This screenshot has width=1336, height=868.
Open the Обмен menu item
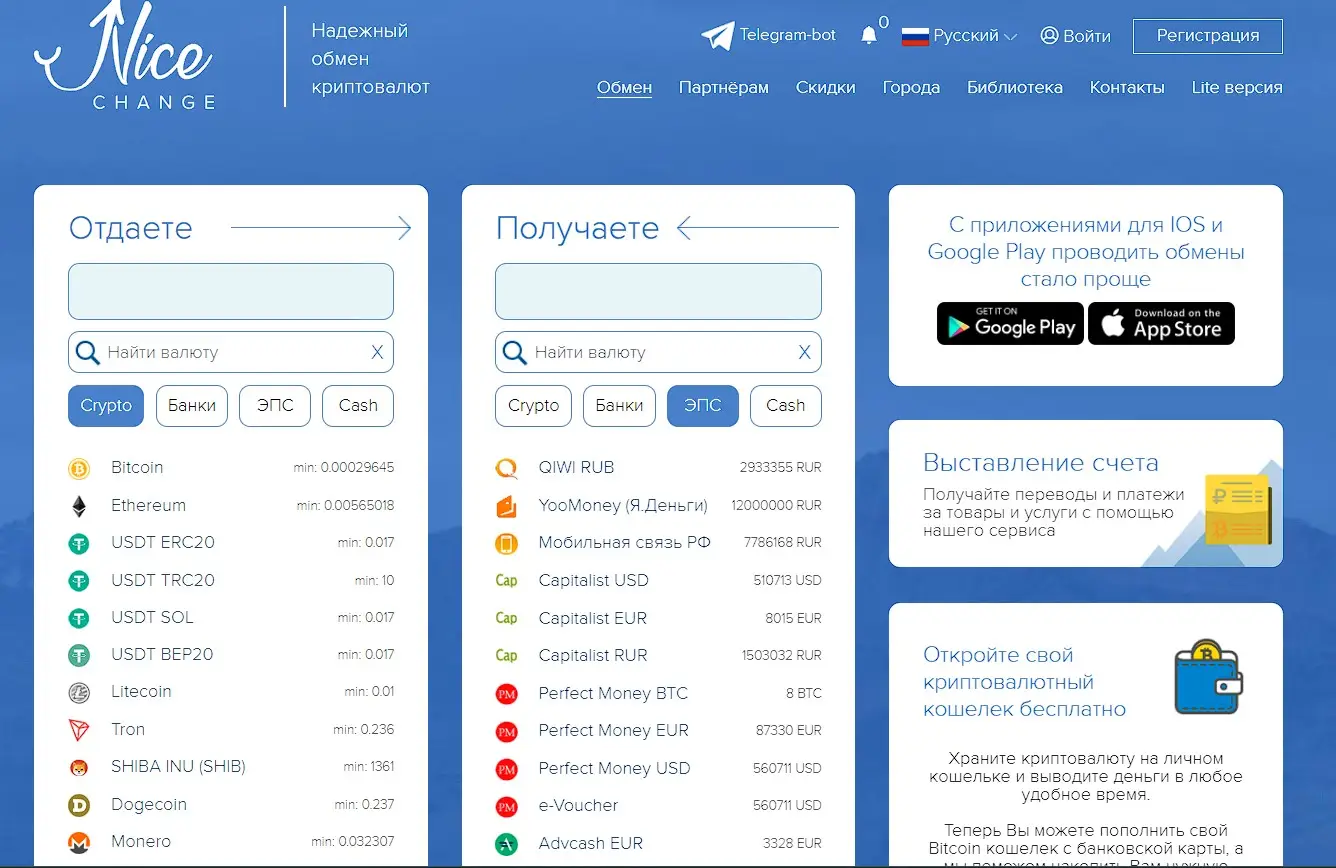pyautogui.click(x=624, y=88)
